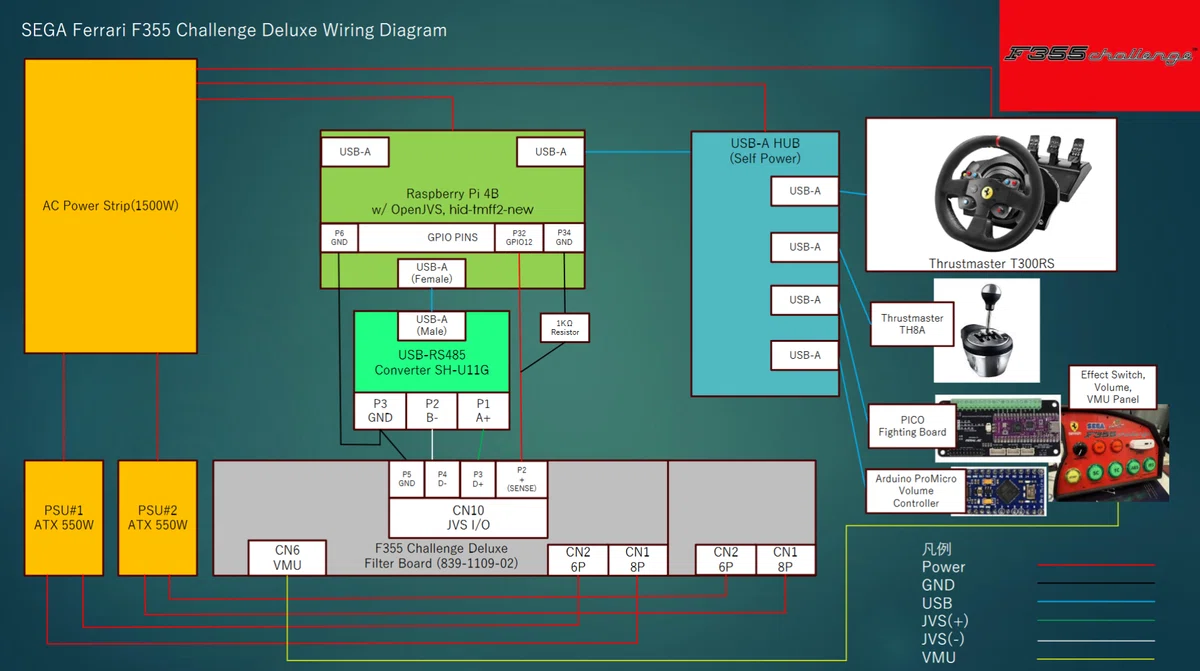Click the red Power legend line sample
The height and width of the screenshot is (671, 1200).
tap(1095, 566)
